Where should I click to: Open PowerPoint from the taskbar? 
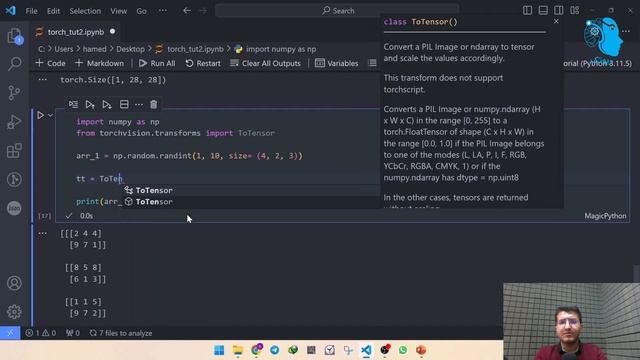click(421, 350)
